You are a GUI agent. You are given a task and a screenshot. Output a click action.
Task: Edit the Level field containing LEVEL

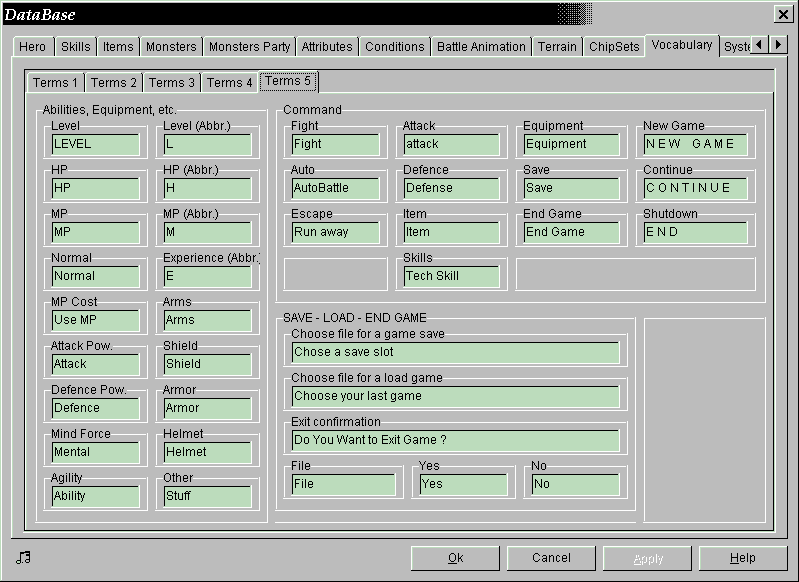coord(95,144)
